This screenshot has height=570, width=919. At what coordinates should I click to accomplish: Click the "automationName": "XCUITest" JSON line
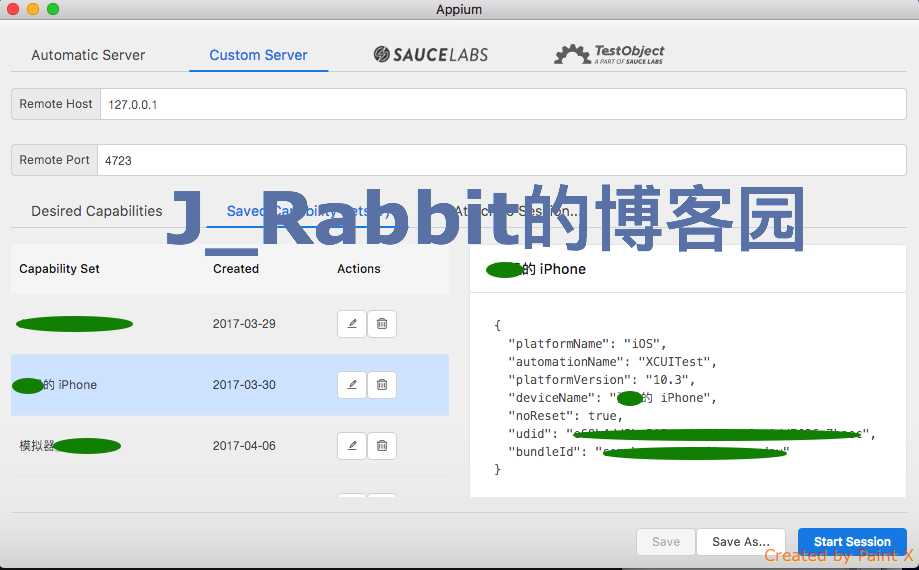[612, 362]
